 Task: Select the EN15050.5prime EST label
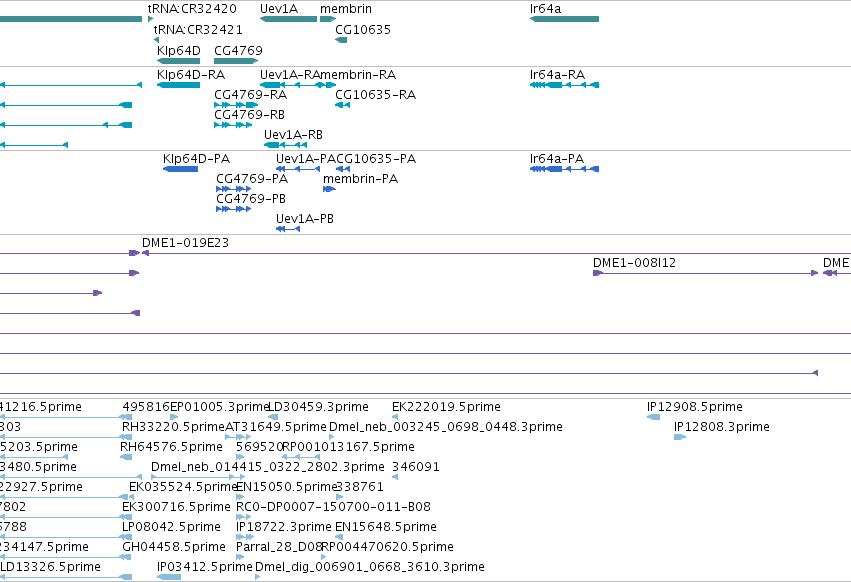coord(288,488)
